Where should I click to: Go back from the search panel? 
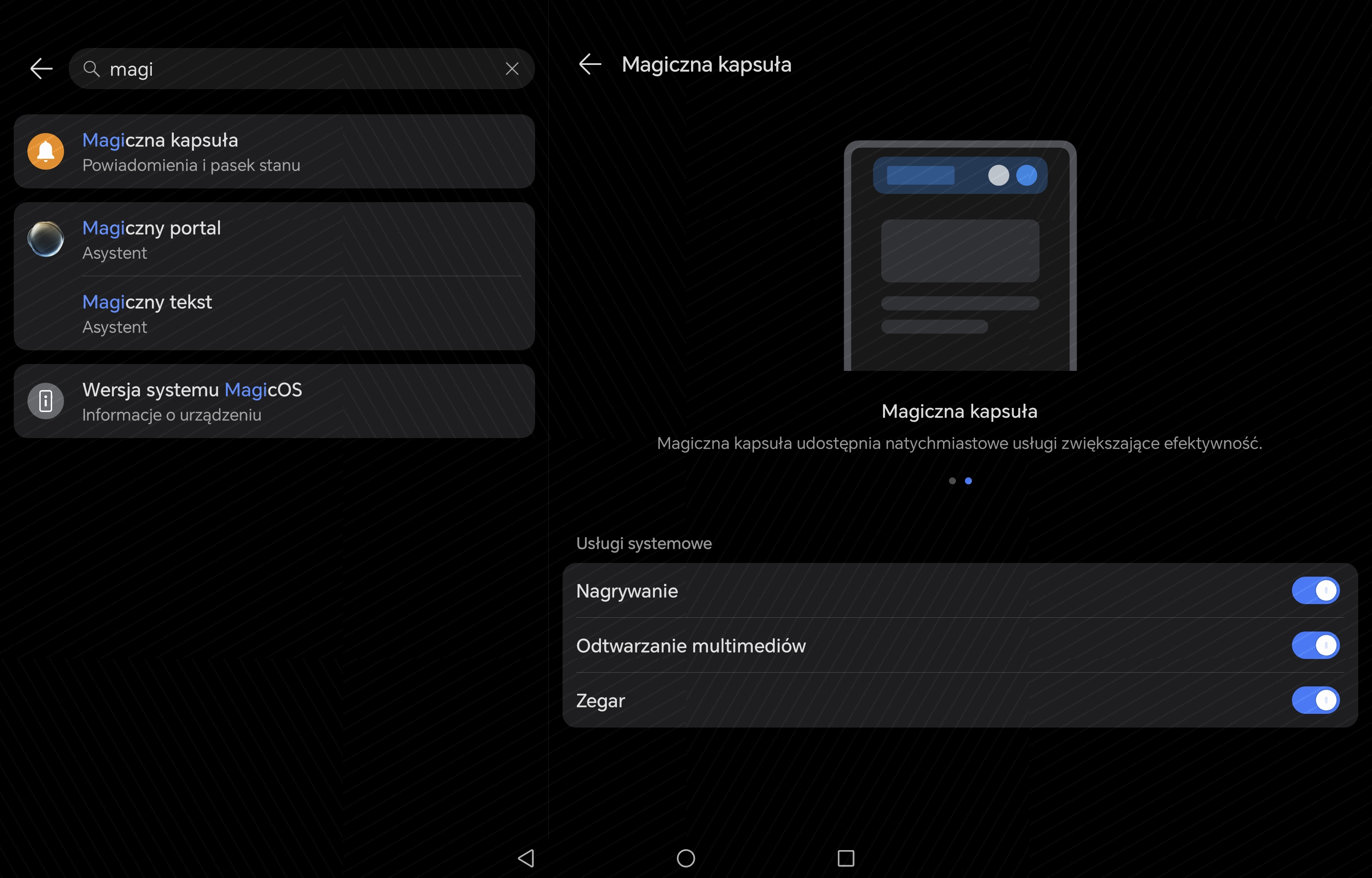[x=41, y=69]
